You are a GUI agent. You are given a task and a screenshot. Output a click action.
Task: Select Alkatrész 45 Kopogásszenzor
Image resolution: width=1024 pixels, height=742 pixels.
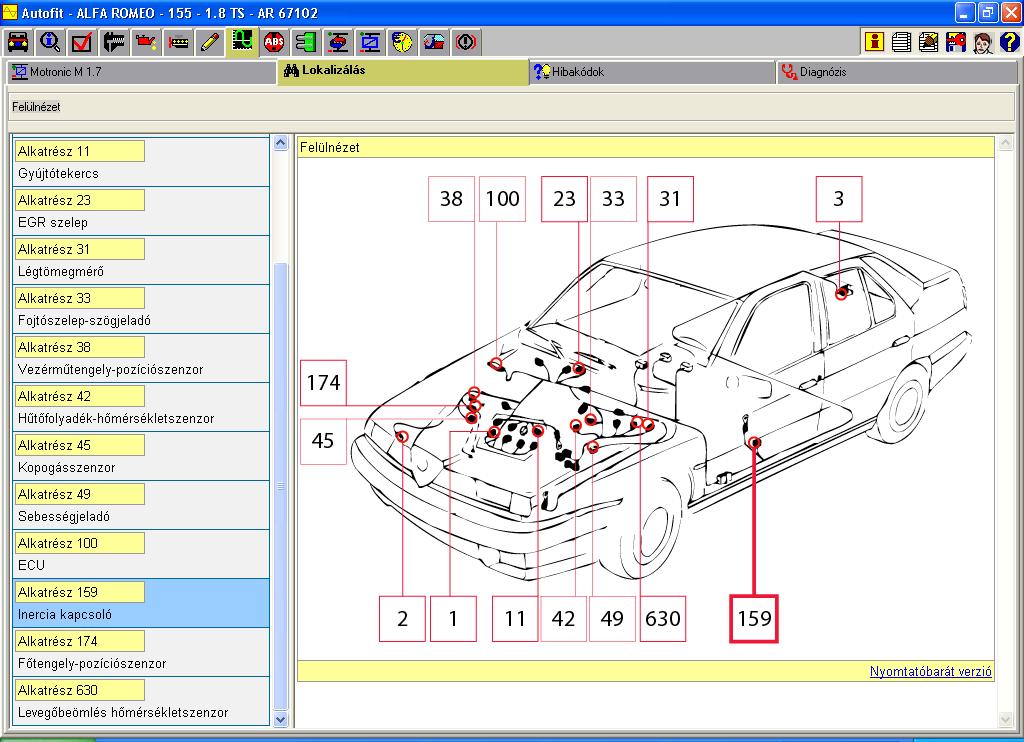[x=141, y=456]
